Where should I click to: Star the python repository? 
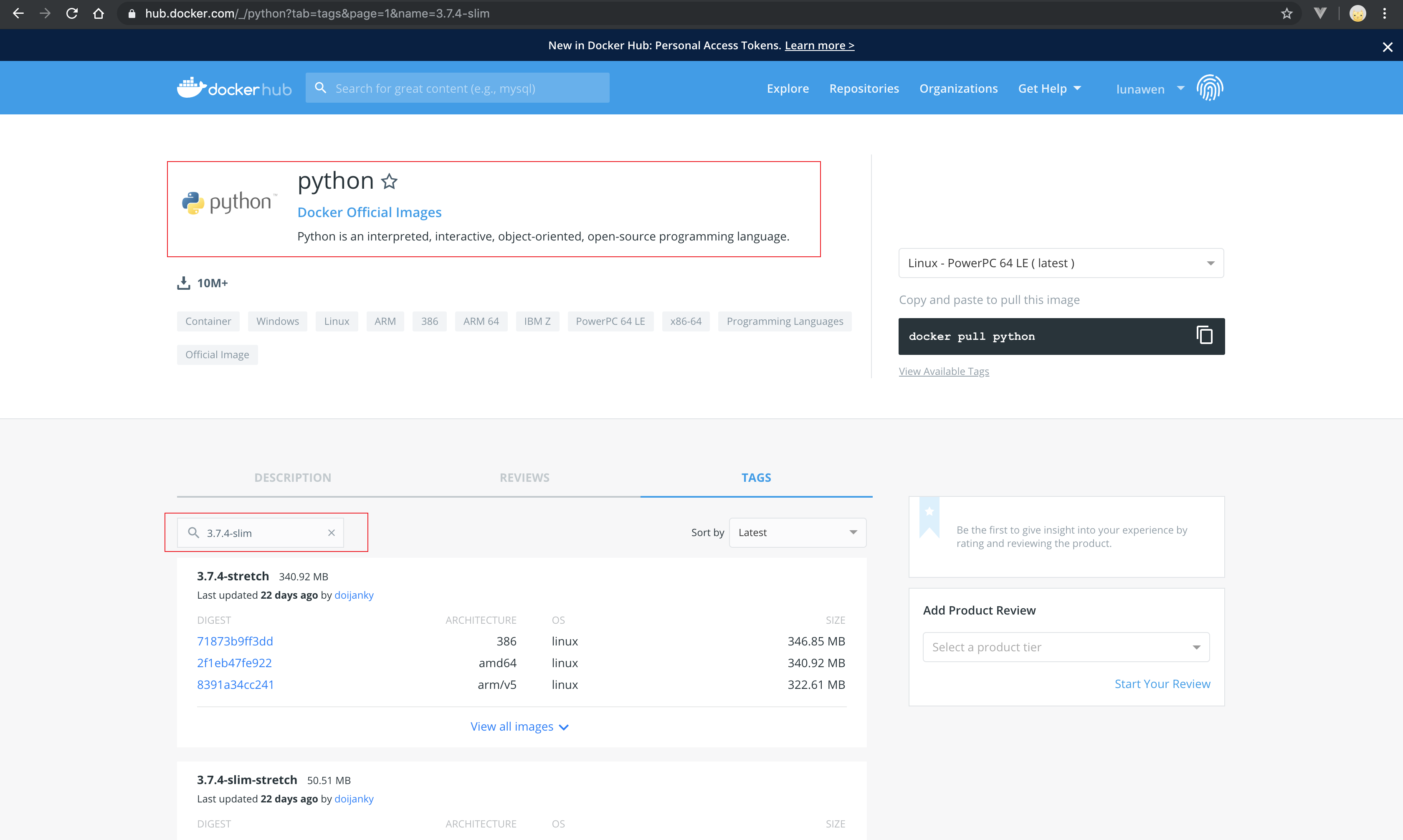coord(389,182)
